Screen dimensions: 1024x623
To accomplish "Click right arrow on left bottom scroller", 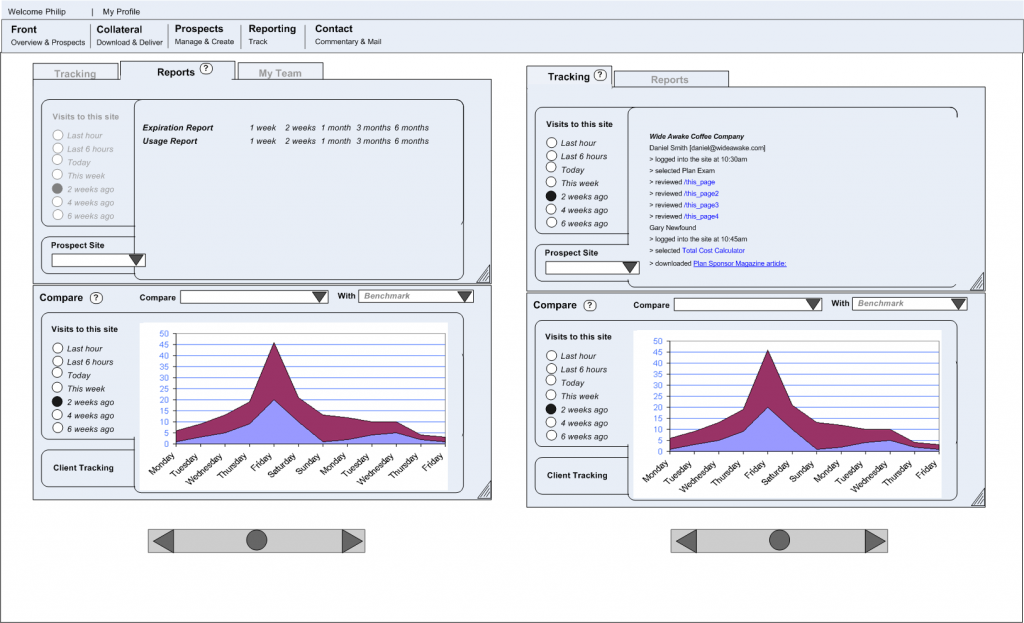I will pyautogui.click(x=352, y=541).
